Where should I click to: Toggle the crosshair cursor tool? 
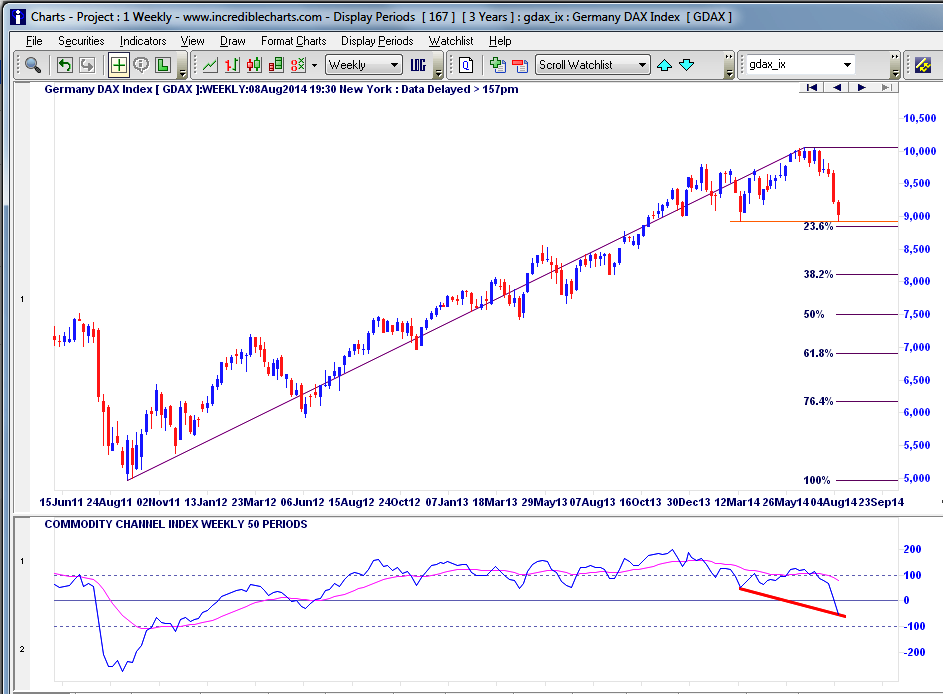(x=118, y=65)
